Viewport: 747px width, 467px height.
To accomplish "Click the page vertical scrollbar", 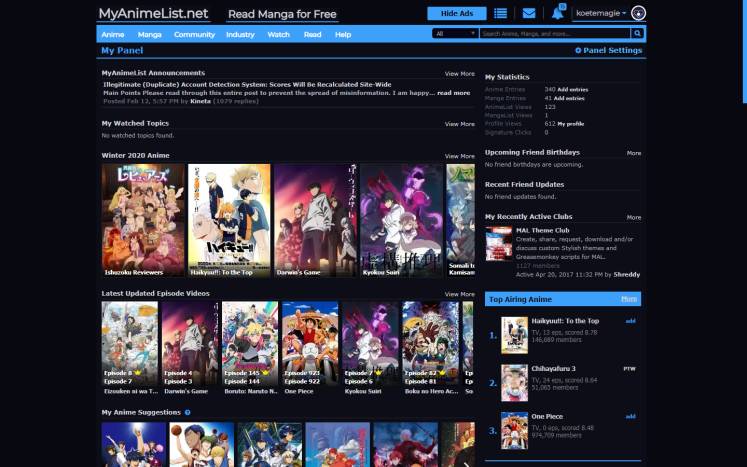I will pos(745,51).
